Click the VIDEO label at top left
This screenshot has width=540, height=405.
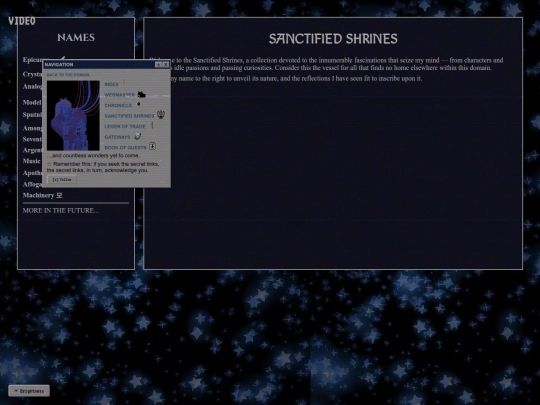coord(22,21)
